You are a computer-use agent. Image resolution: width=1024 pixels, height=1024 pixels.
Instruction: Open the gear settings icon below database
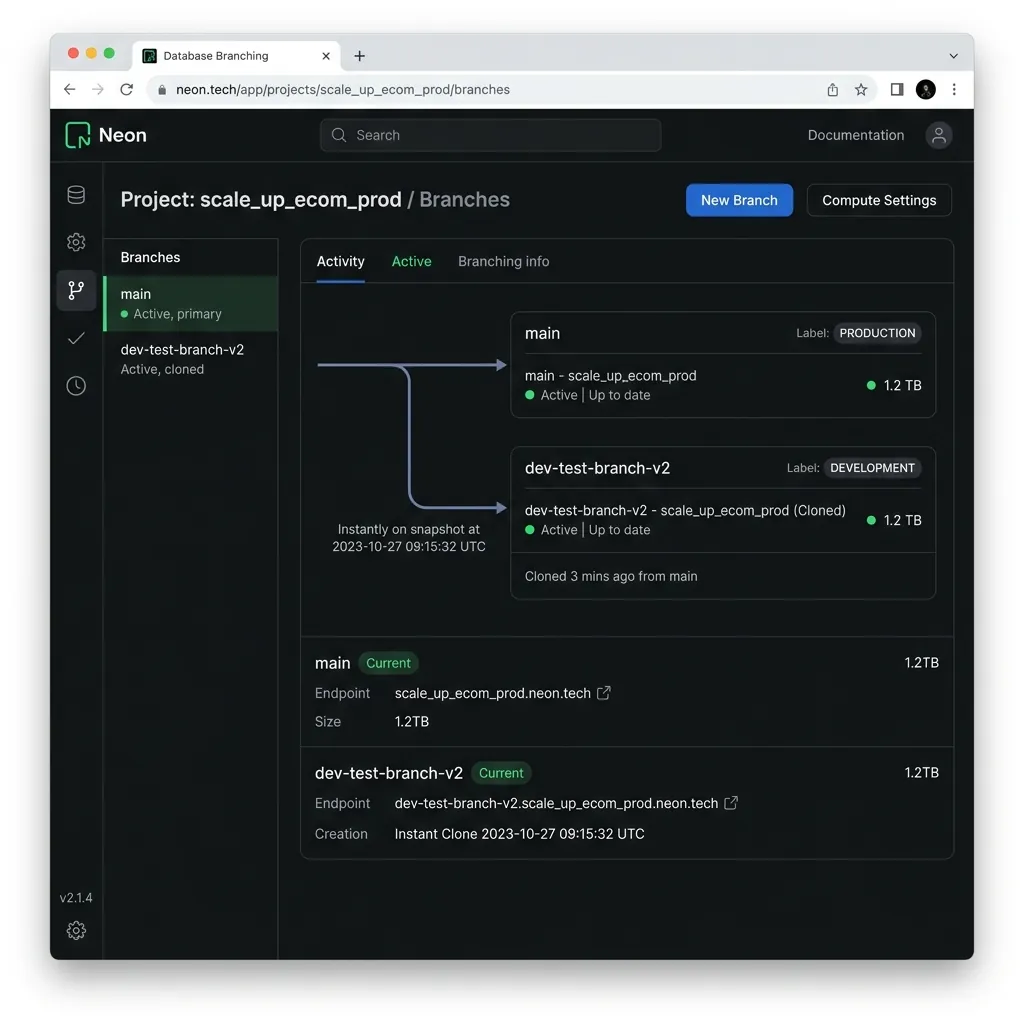click(x=76, y=242)
